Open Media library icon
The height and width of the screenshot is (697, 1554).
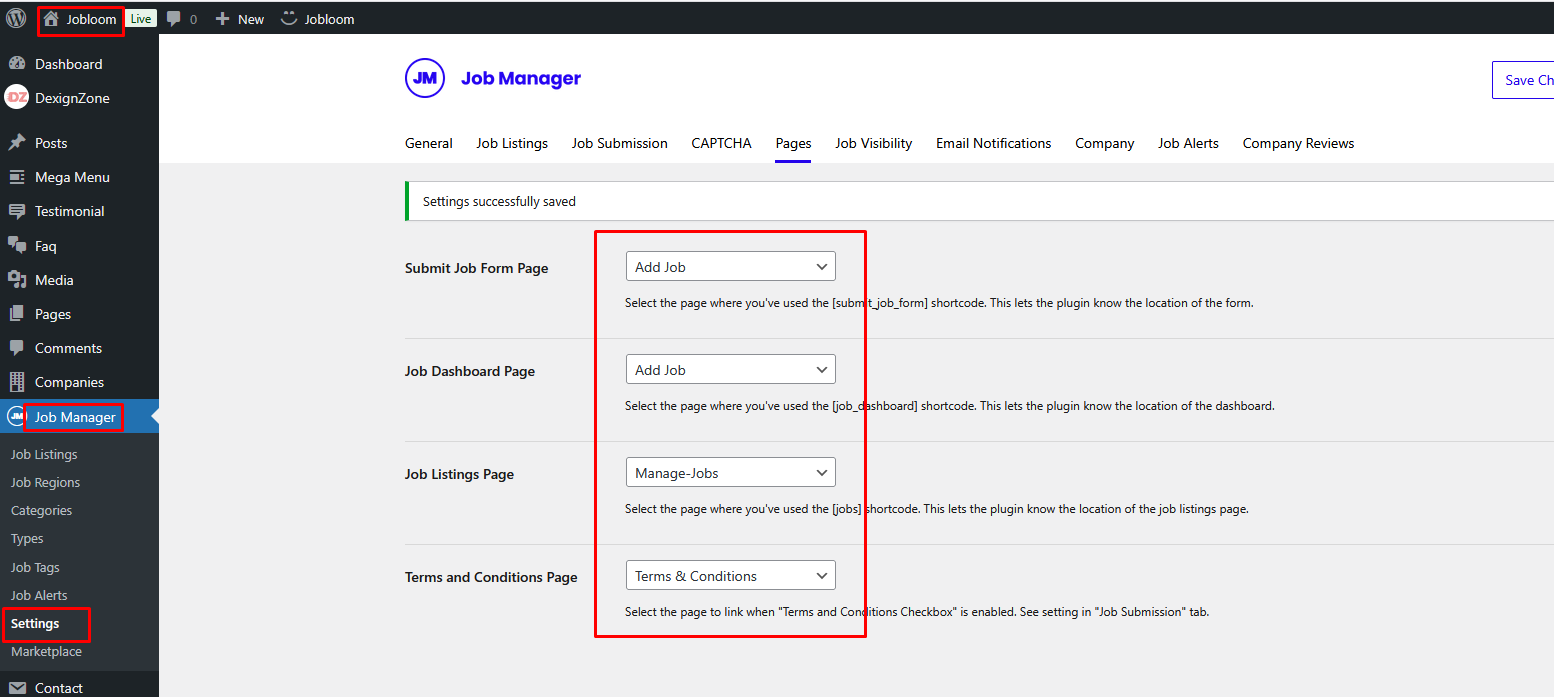pyautogui.click(x=16, y=280)
